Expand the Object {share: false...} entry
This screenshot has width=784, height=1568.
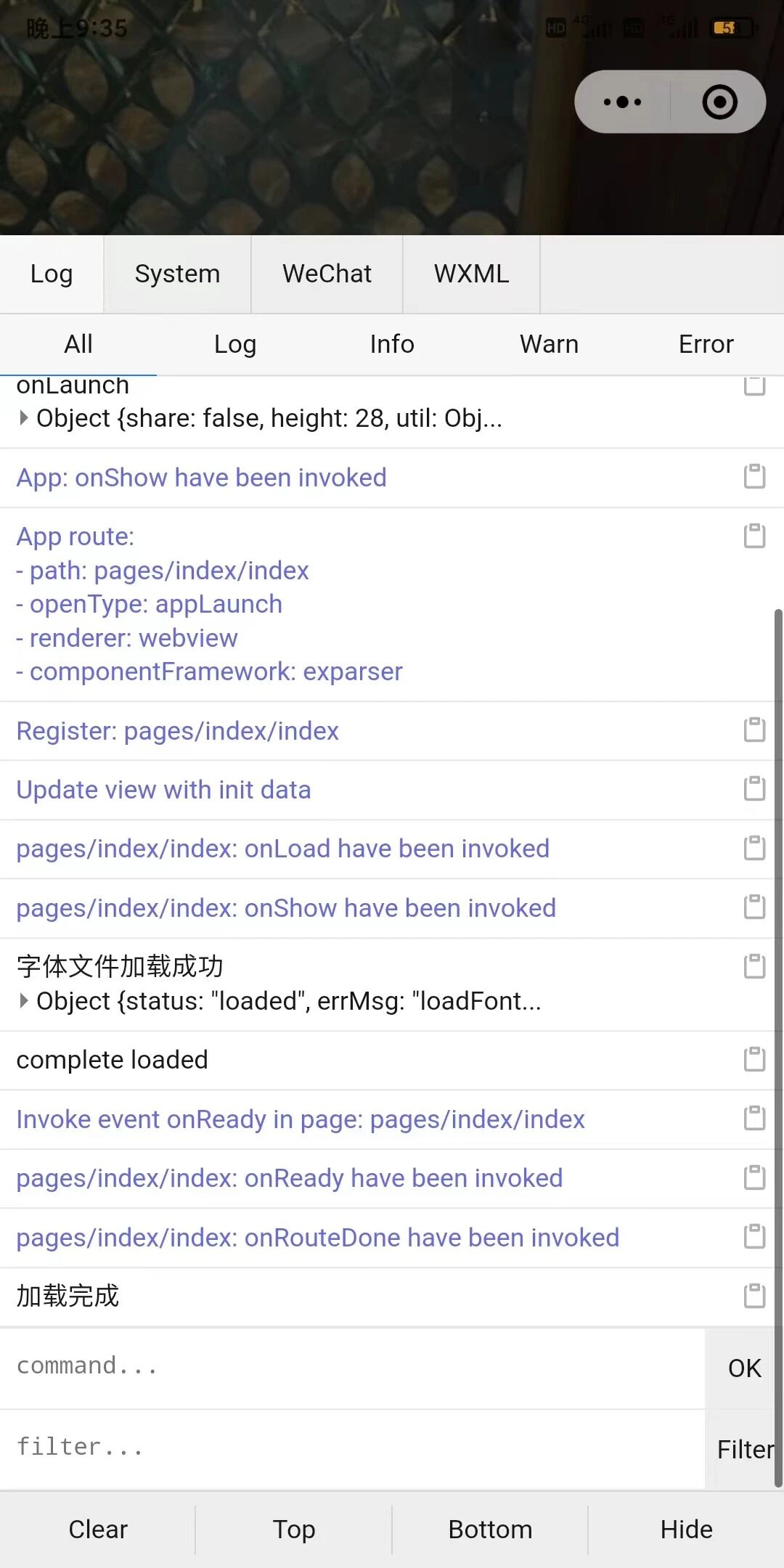tap(24, 418)
